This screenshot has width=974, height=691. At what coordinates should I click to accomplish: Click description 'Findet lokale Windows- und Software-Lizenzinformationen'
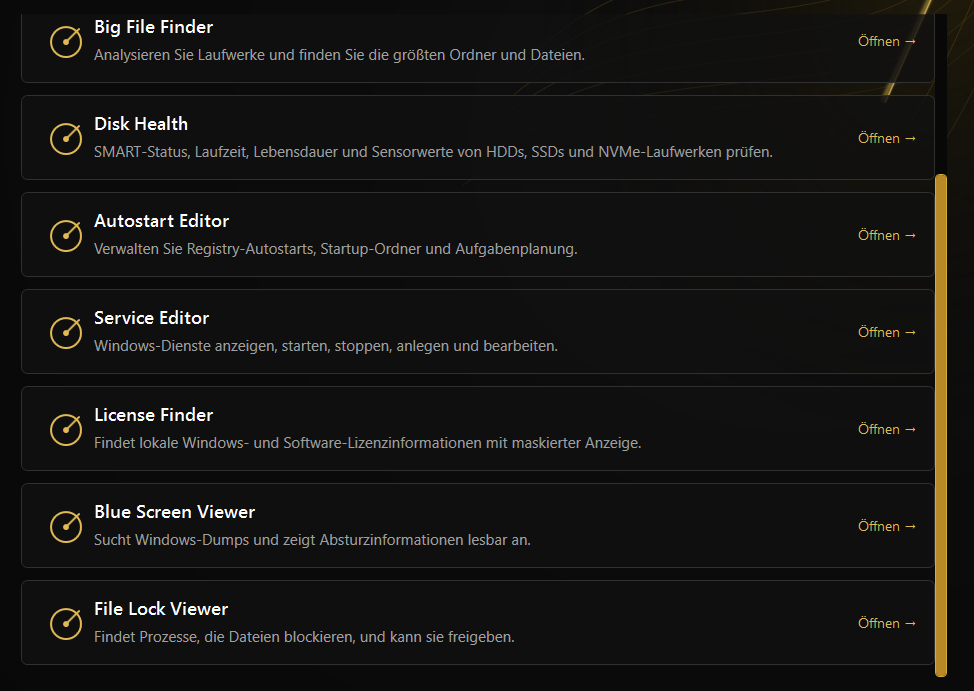[368, 443]
